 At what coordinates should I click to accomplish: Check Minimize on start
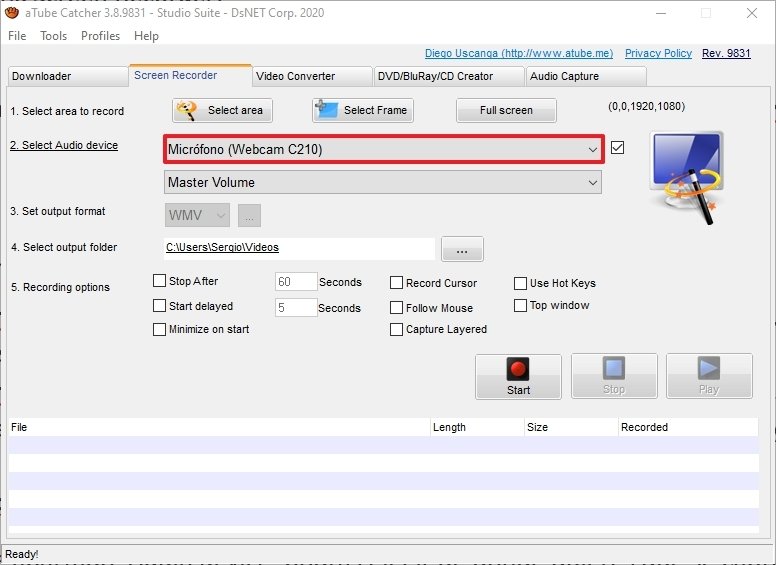click(x=159, y=330)
